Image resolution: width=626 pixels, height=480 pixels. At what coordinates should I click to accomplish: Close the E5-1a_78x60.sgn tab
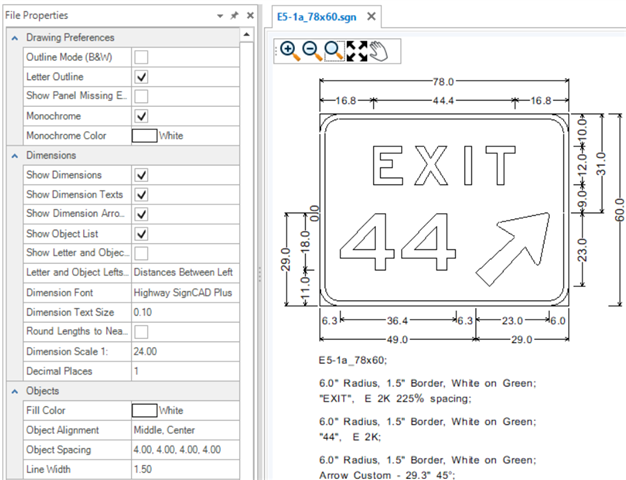[372, 17]
